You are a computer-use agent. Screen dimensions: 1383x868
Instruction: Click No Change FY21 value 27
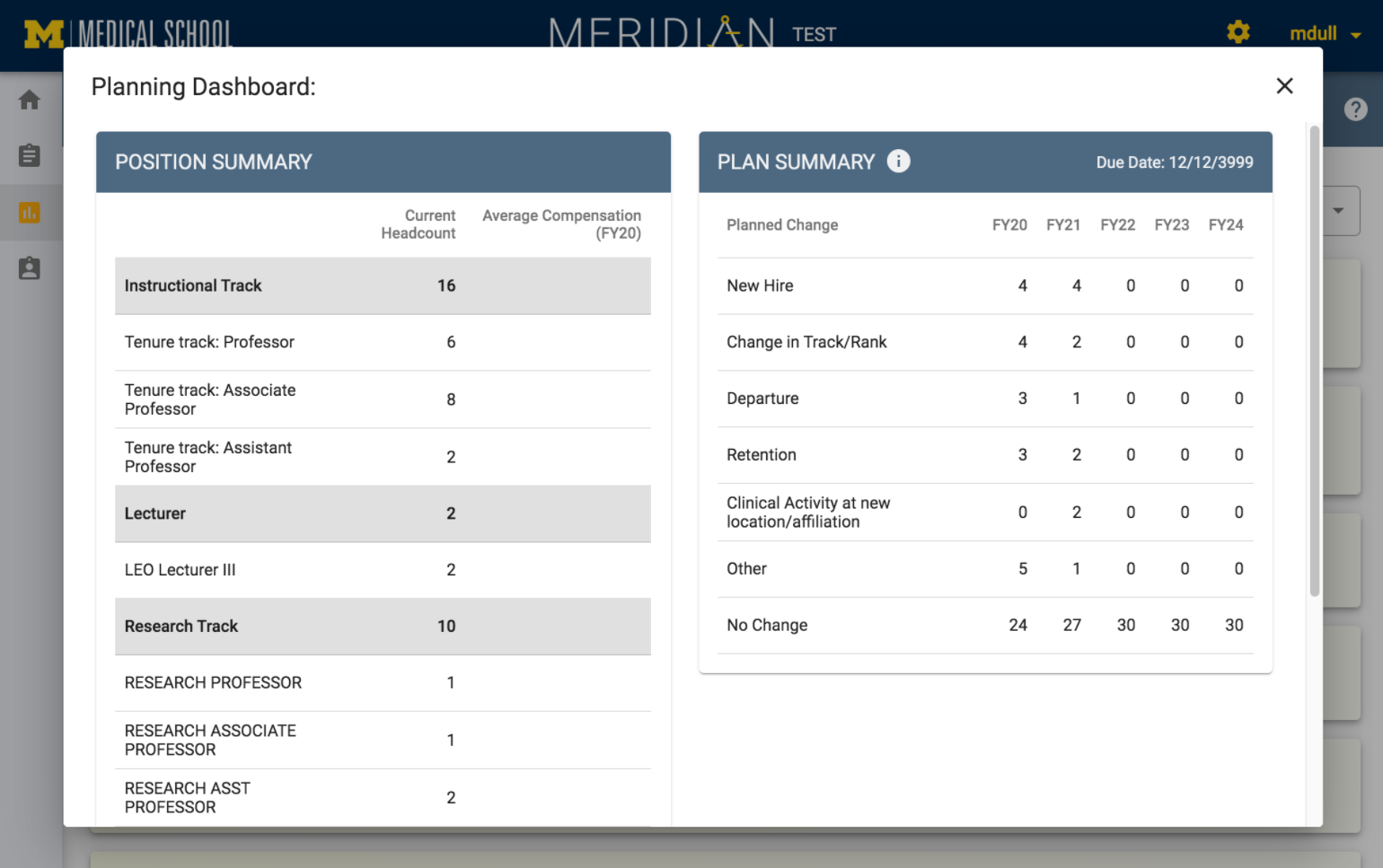pos(1071,625)
